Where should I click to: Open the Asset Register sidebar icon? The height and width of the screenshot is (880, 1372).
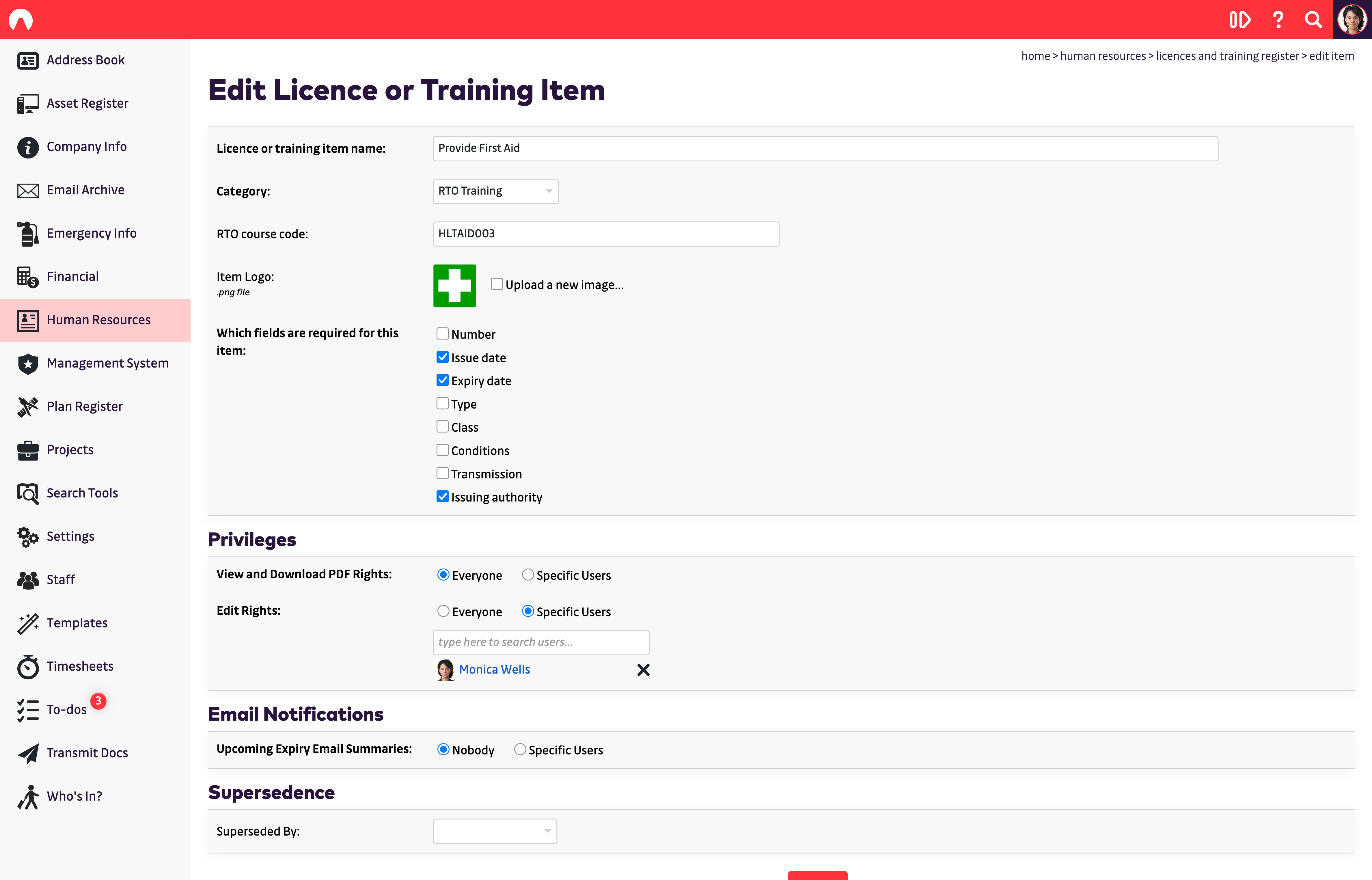[27, 104]
